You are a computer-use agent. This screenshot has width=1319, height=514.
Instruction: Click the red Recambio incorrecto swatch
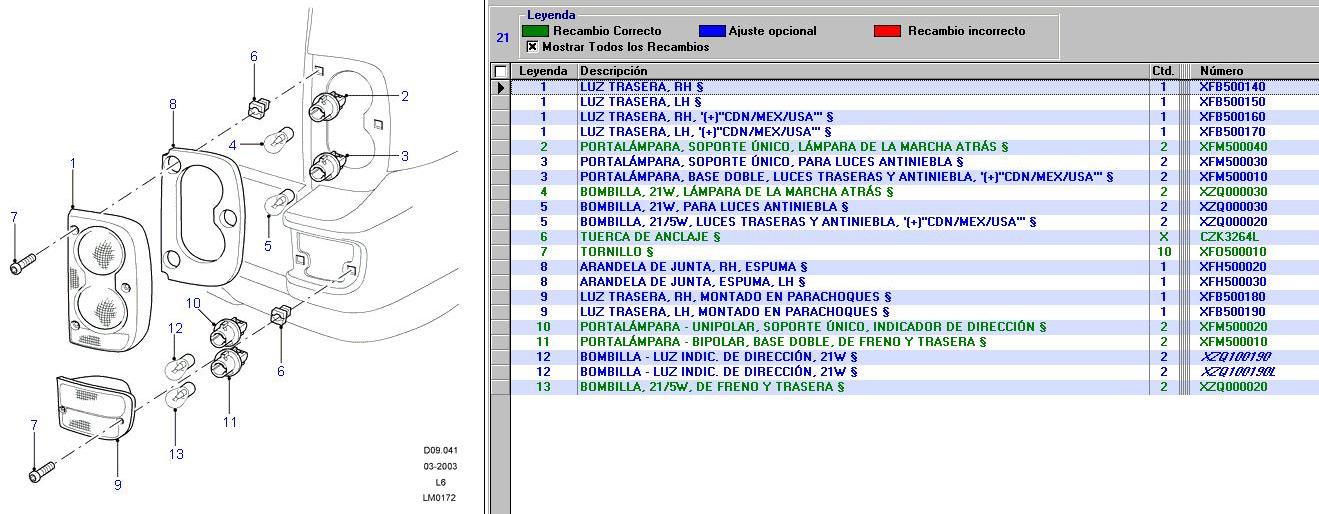(887, 31)
